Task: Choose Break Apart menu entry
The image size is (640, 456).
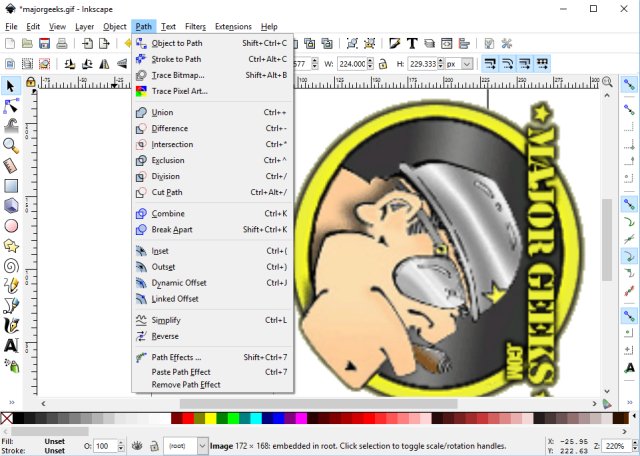Action: pyautogui.click(x=212, y=229)
